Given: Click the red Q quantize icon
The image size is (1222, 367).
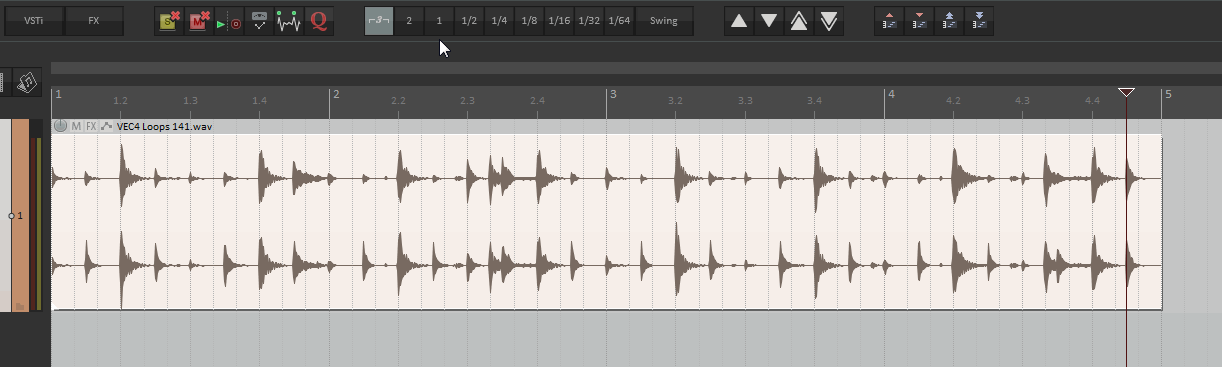Looking at the screenshot, I should click(319, 21).
